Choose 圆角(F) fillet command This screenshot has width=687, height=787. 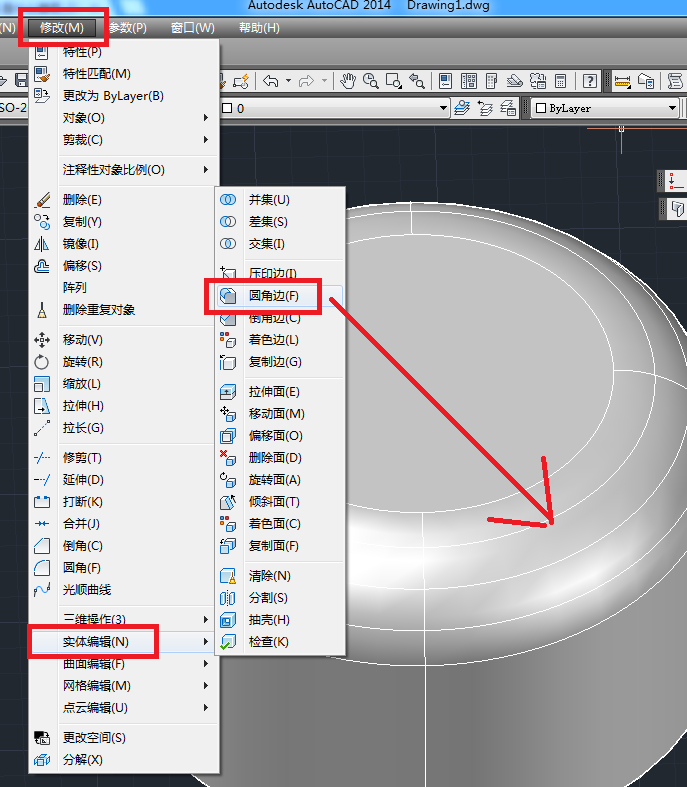(x=124, y=568)
